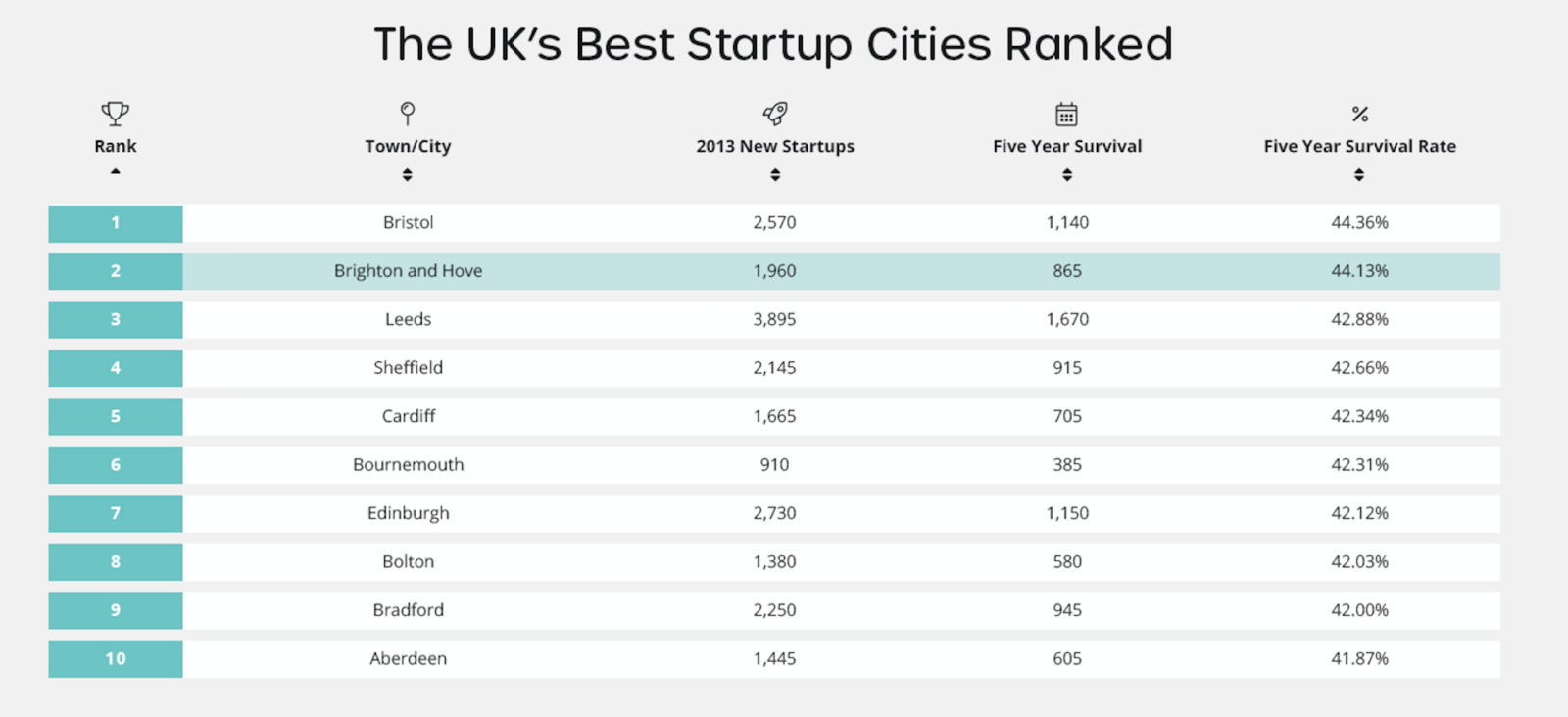1568x717 pixels.
Task: Click the Five Year Survival Rate header label
Action: tap(1359, 146)
